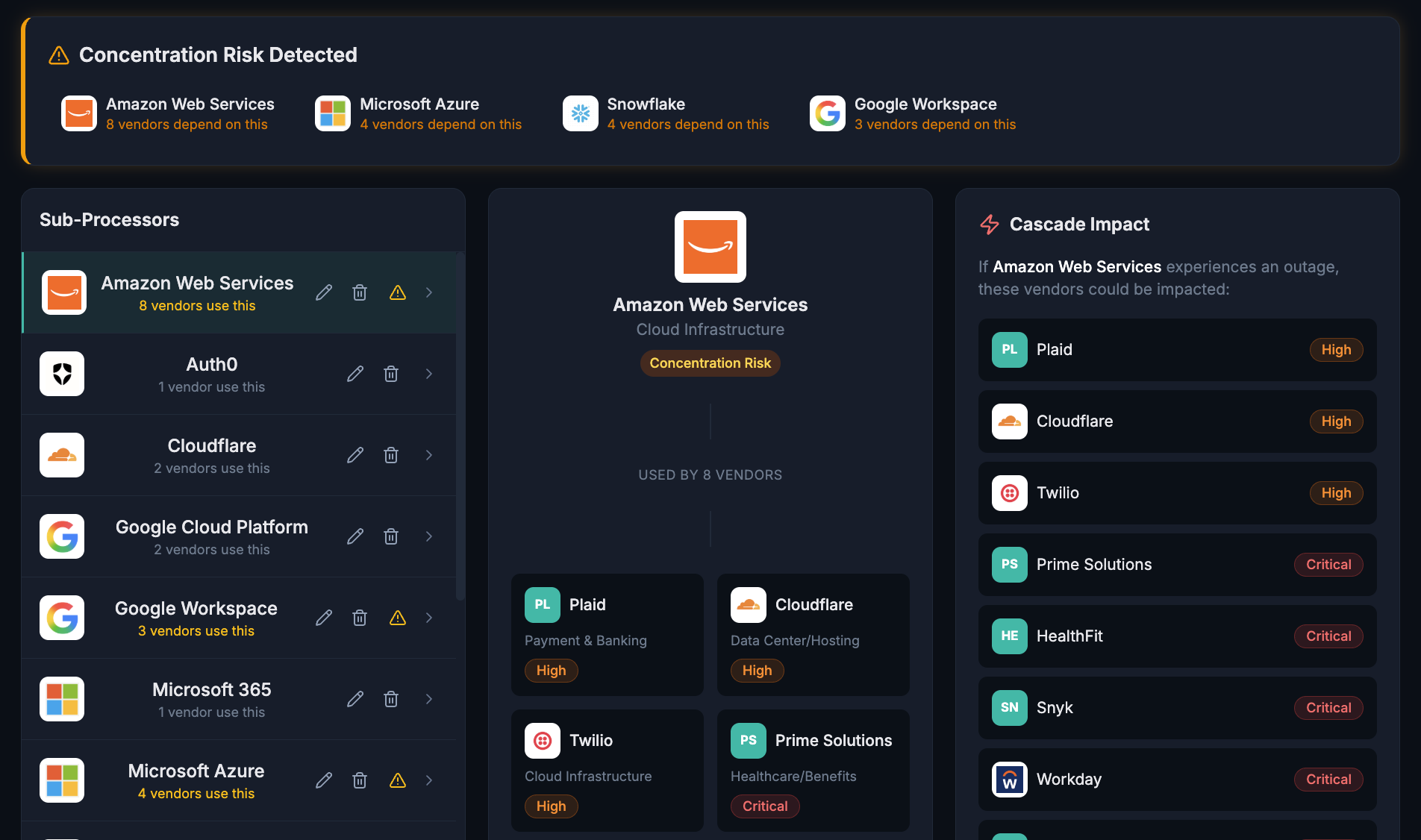Select Google Workspace in the risk banner
The image size is (1421, 840).
(x=912, y=113)
